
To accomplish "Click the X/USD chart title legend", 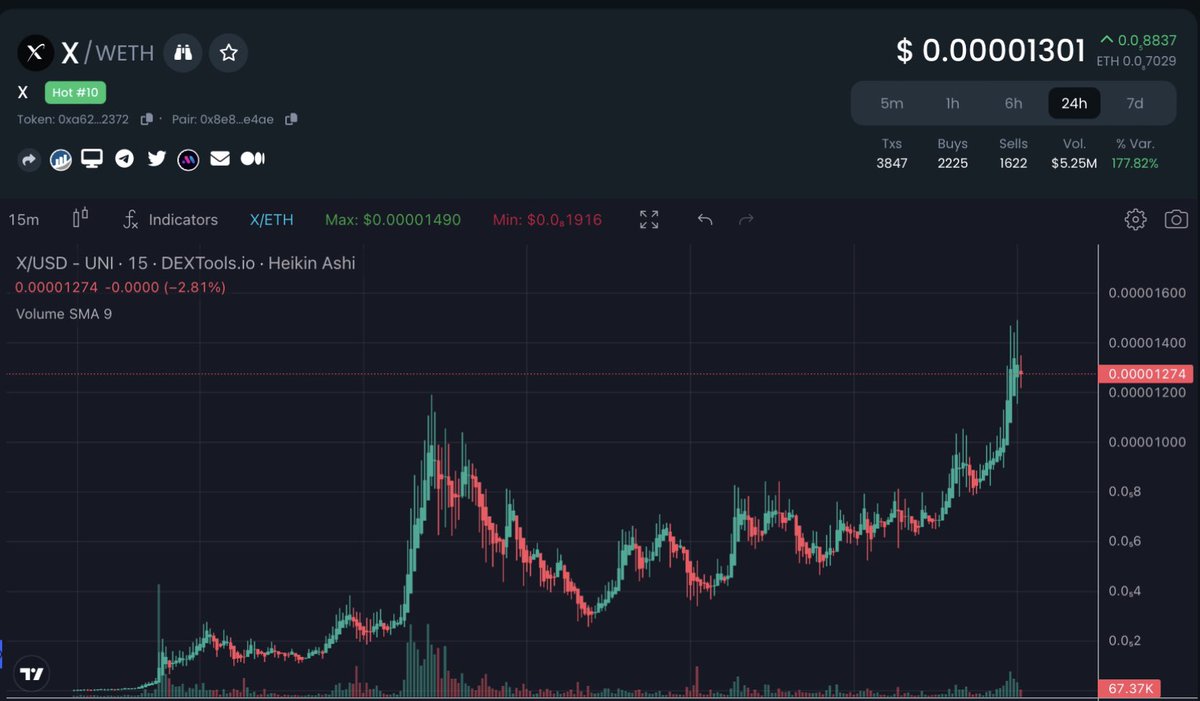I will click(185, 263).
